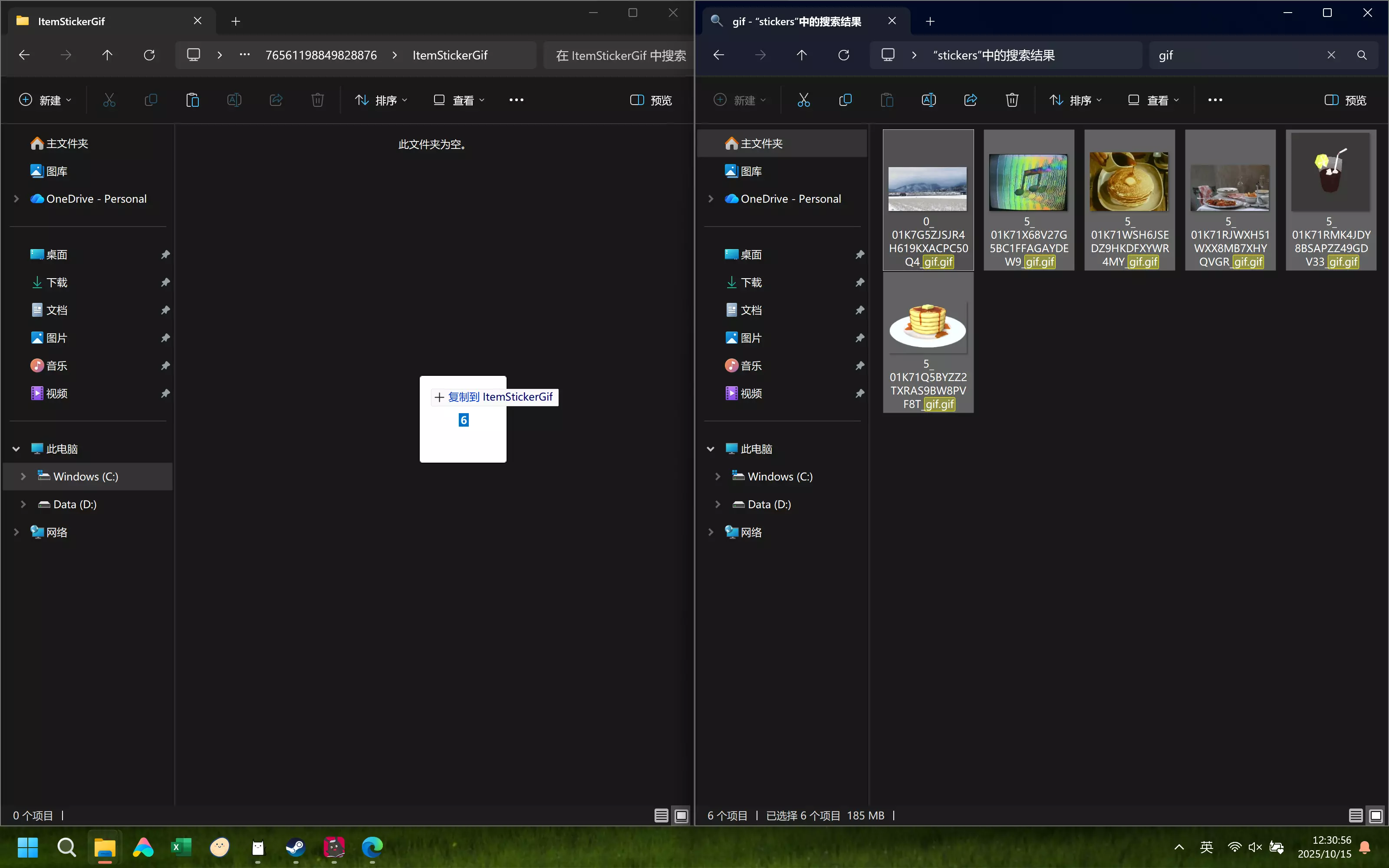The width and height of the screenshot is (1389, 868).
Task: Click the Copy icon in the right window toolbar
Action: pos(845,100)
